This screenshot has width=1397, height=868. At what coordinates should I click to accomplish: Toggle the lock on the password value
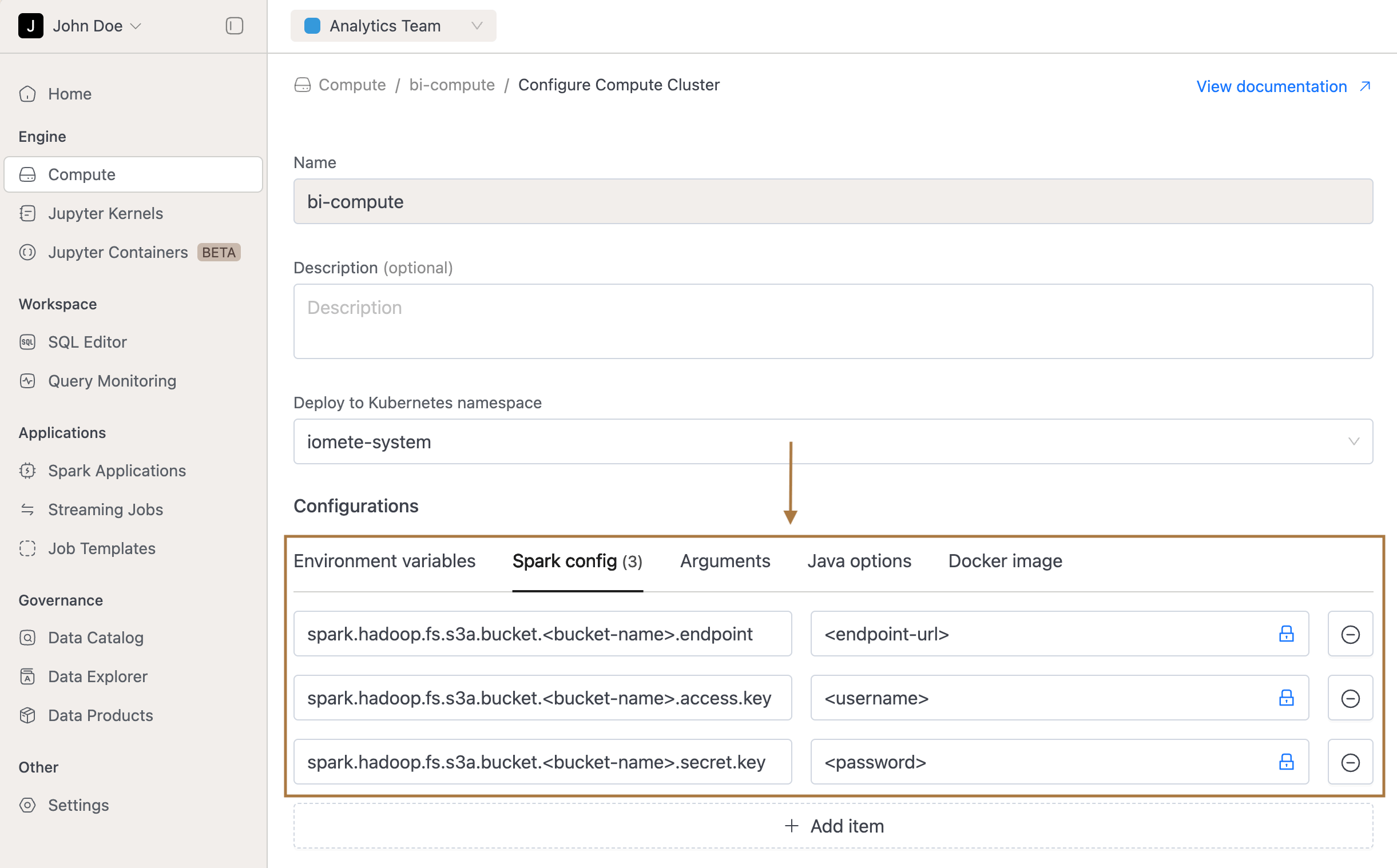(1287, 762)
